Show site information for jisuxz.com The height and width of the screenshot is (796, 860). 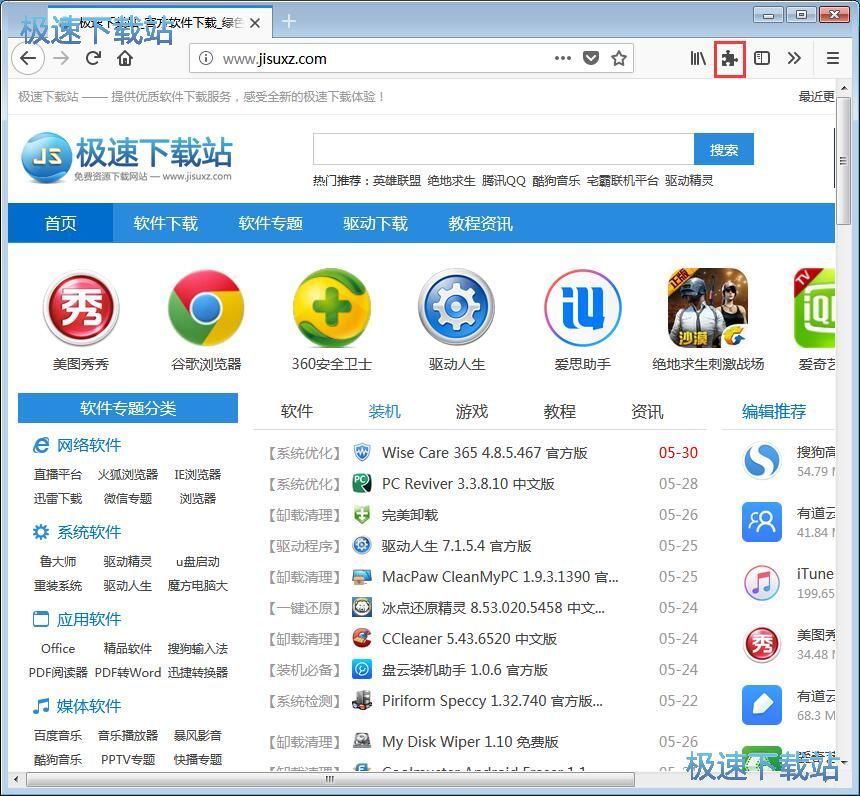(x=206, y=58)
